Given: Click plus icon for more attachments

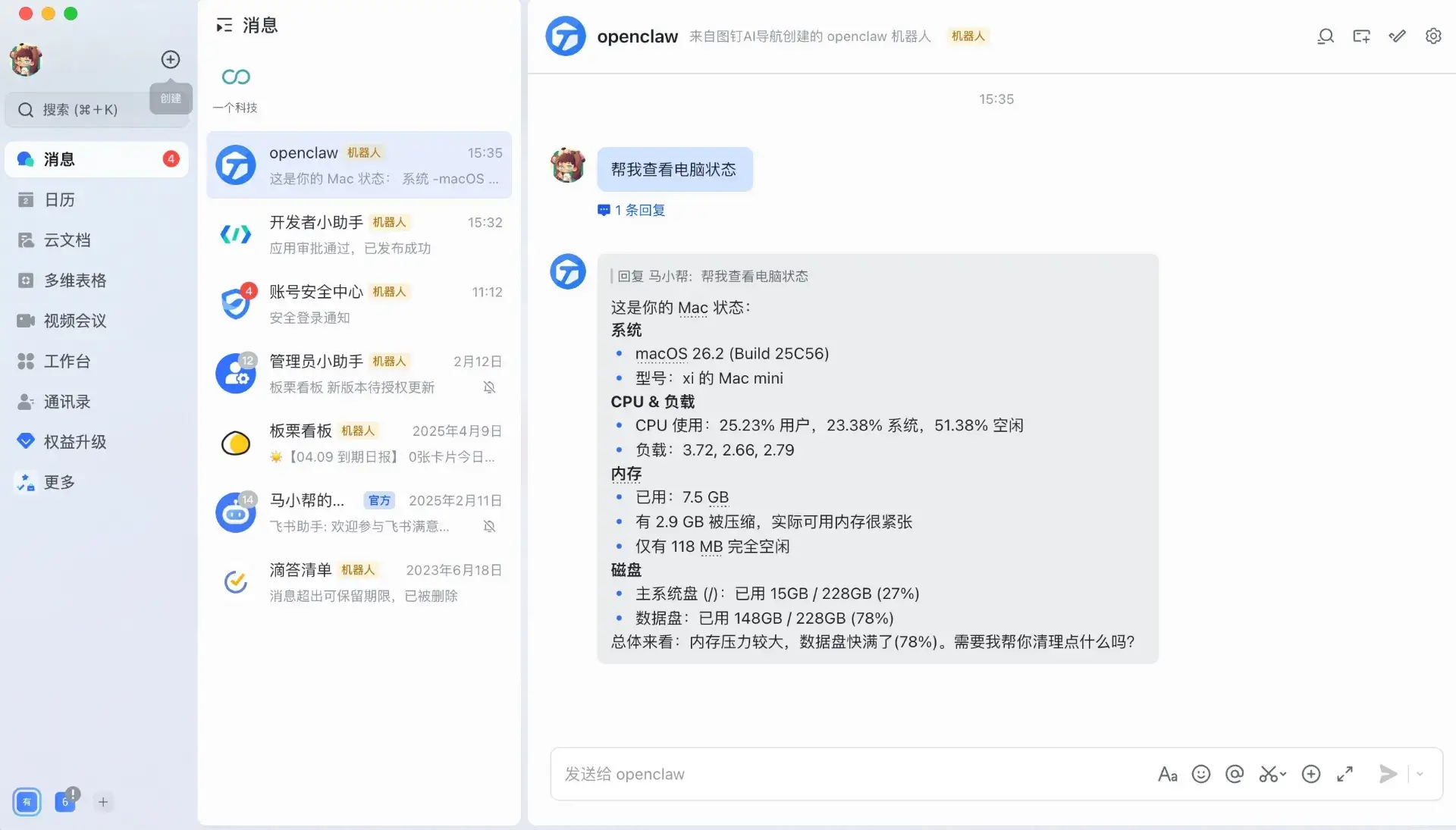Looking at the screenshot, I should pyautogui.click(x=1310, y=774).
